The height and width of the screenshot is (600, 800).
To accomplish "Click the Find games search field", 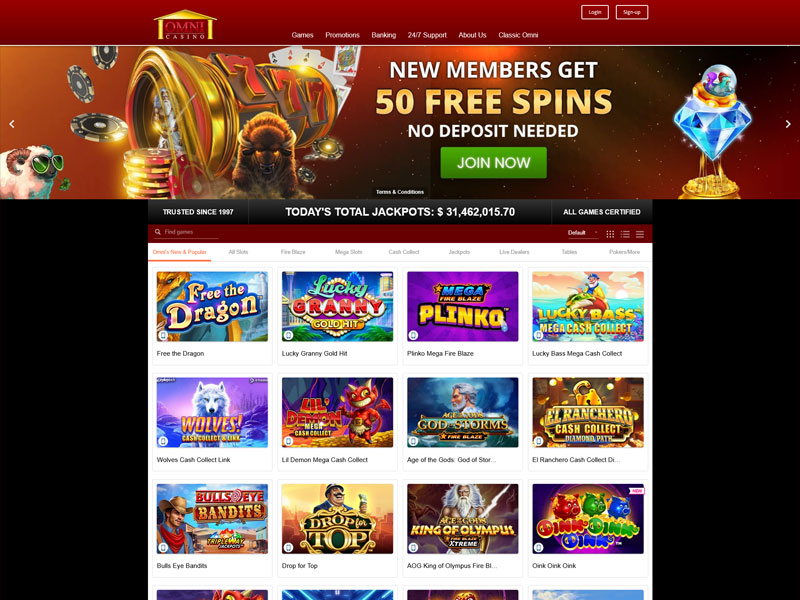I will click(187, 232).
